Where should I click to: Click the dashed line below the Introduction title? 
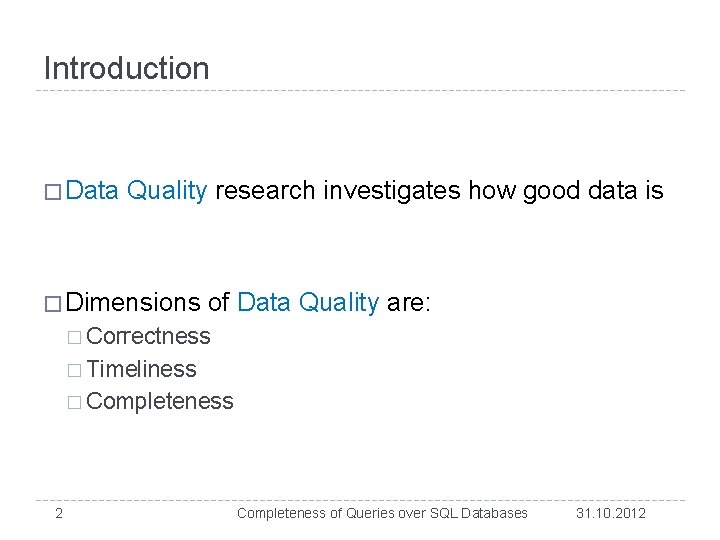(360, 90)
